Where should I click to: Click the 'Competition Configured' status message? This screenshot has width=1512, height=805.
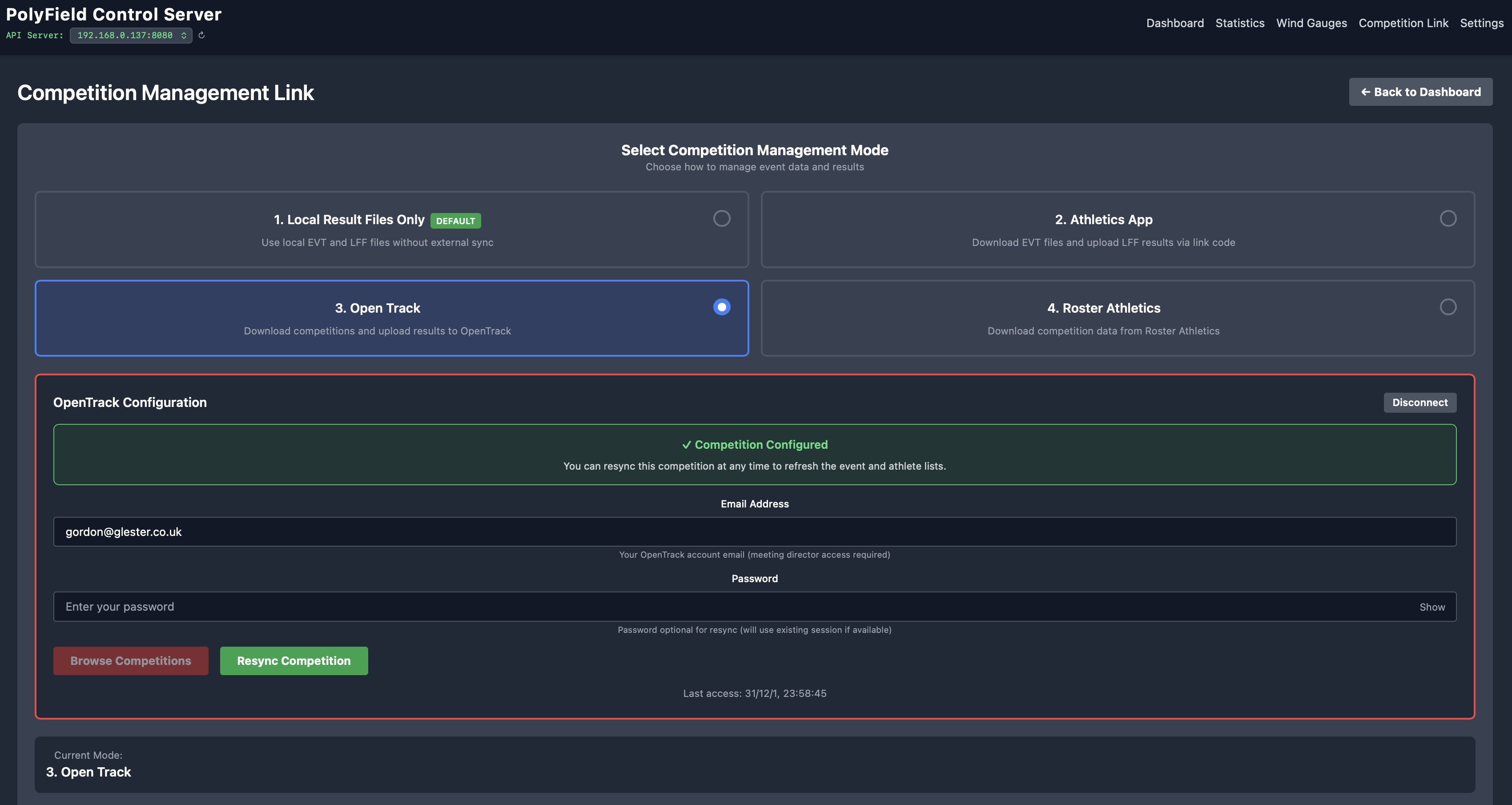[754, 444]
